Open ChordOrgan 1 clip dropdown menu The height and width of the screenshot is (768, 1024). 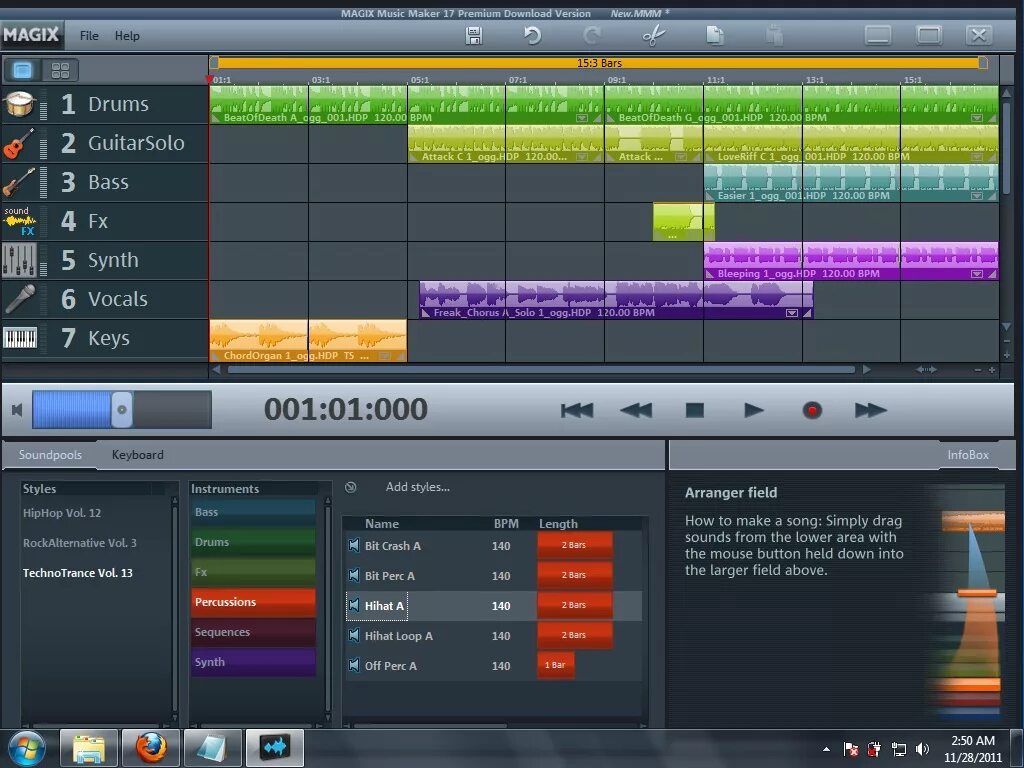tap(385, 356)
